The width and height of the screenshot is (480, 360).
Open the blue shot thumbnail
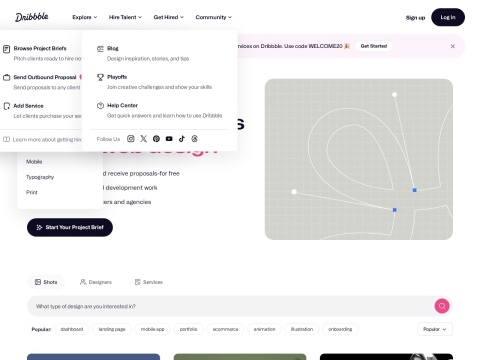(x=93, y=357)
